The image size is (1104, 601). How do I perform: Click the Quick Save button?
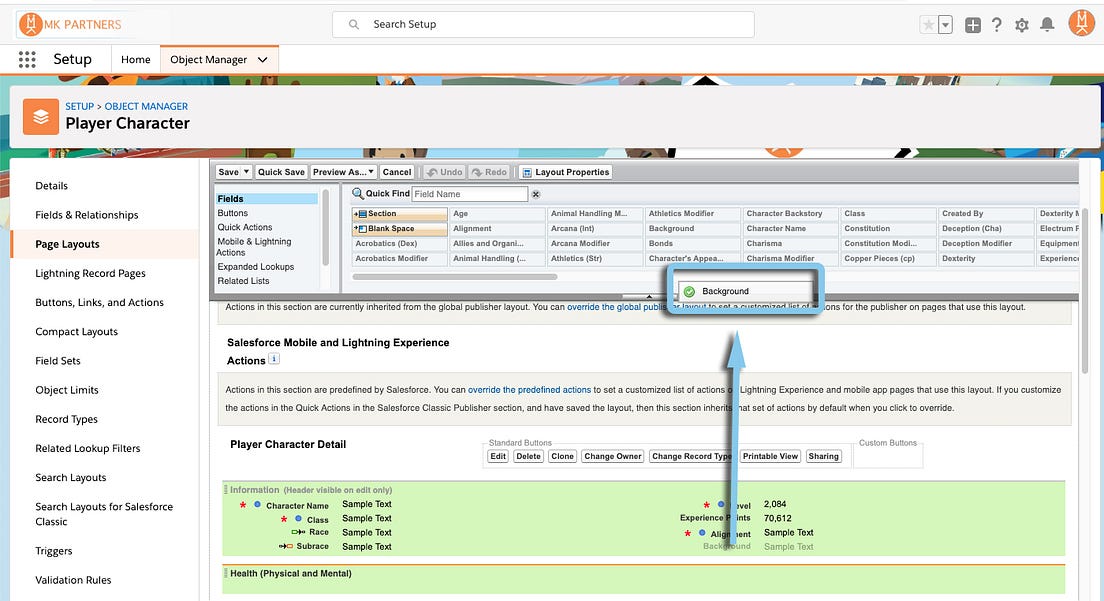281,172
